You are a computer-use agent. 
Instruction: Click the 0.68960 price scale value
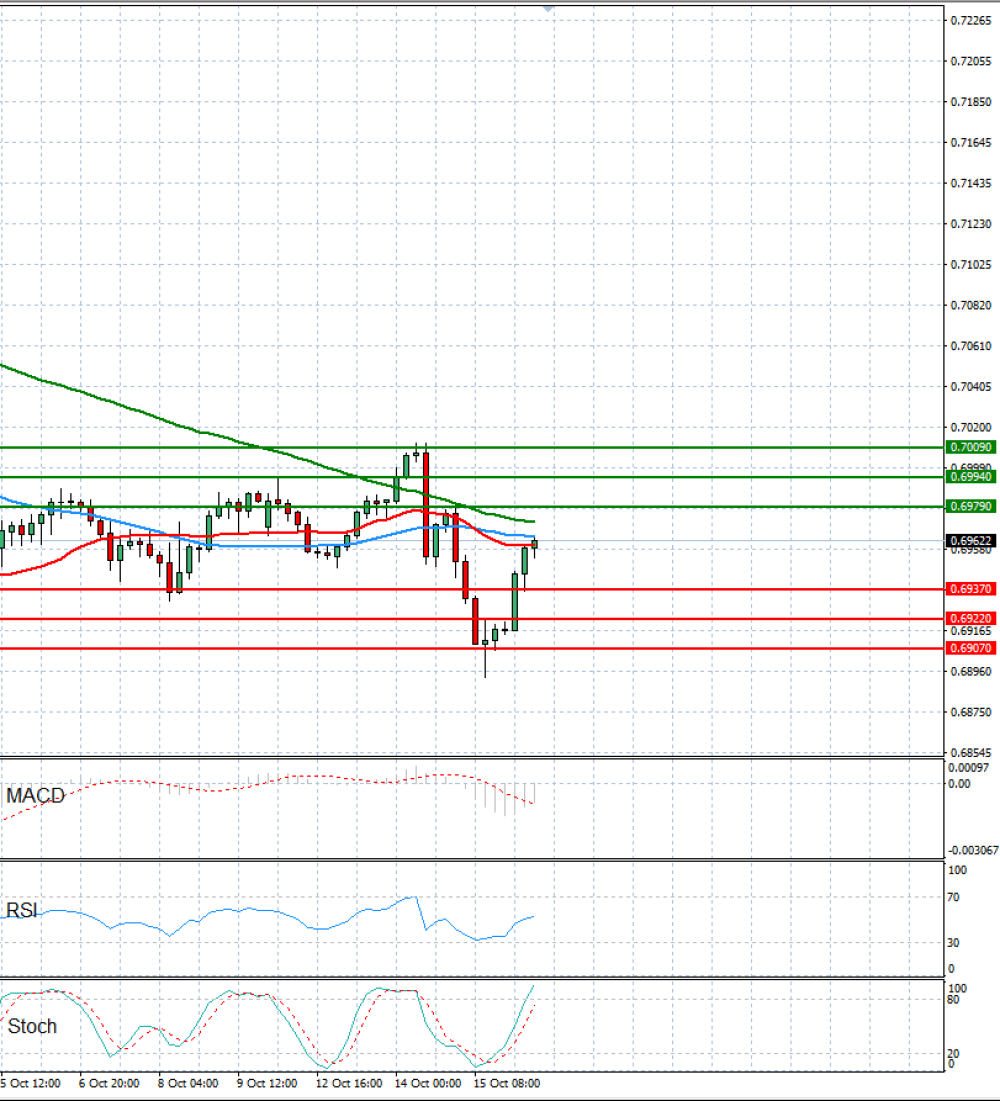coord(971,672)
